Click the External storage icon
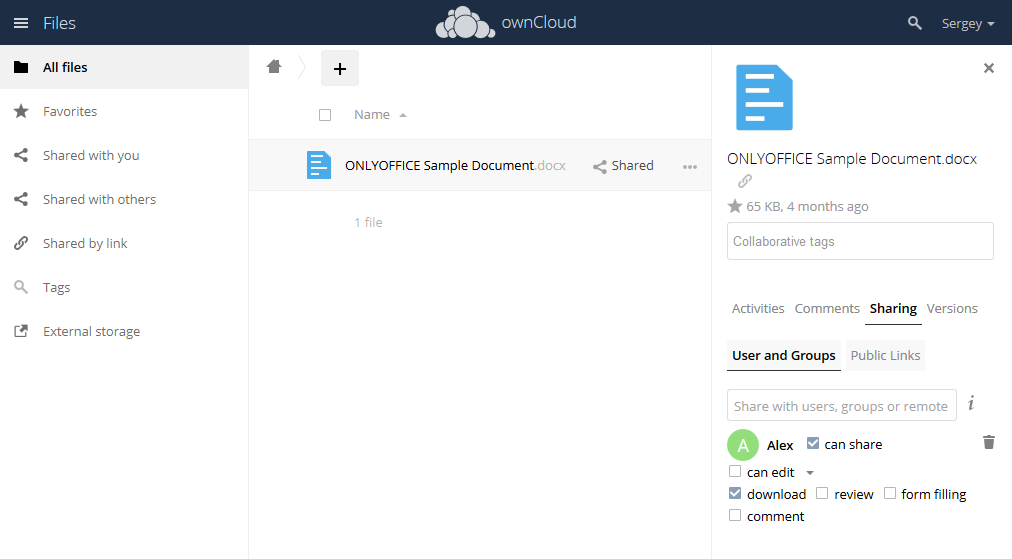1012x559 pixels. click(x=21, y=330)
